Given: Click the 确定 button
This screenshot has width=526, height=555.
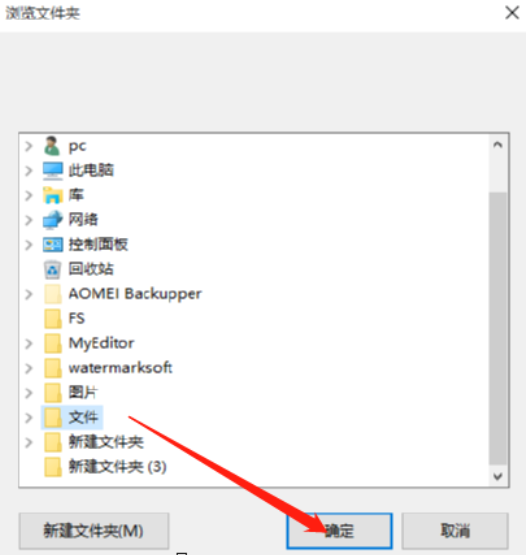Looking at the screenshot, I should point(339,531).
